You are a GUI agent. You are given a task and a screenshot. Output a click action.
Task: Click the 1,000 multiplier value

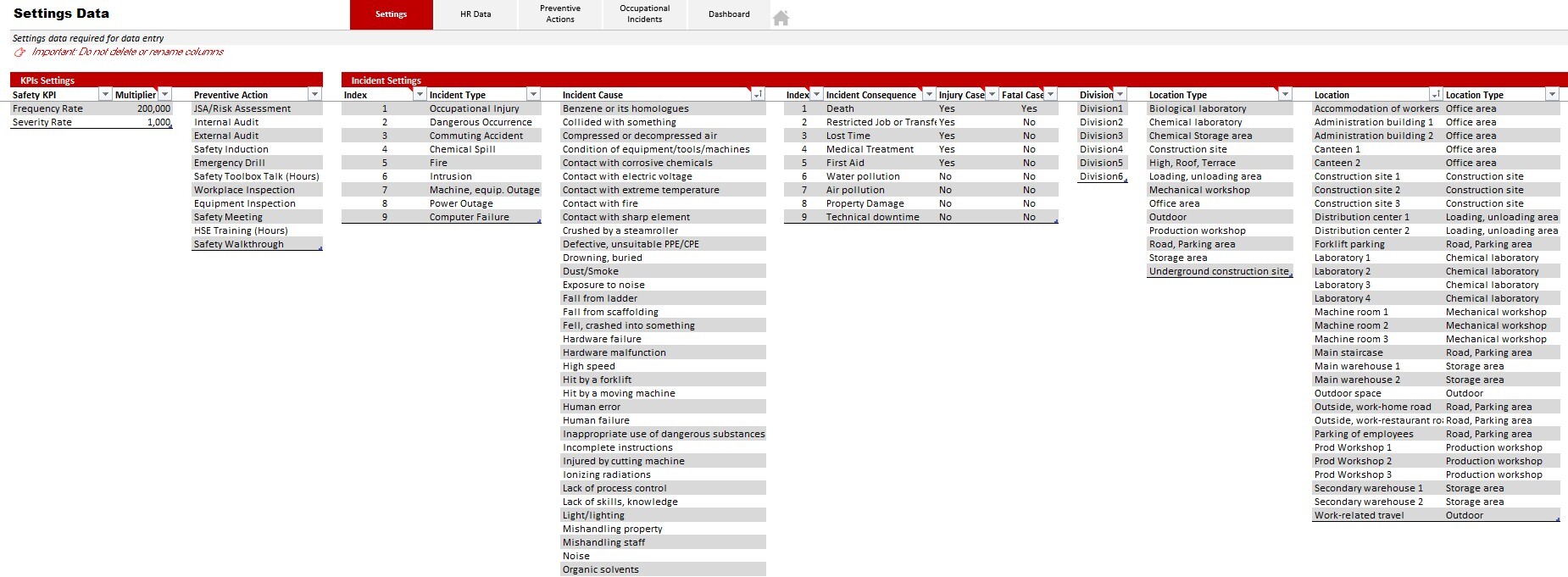point(142,122)
